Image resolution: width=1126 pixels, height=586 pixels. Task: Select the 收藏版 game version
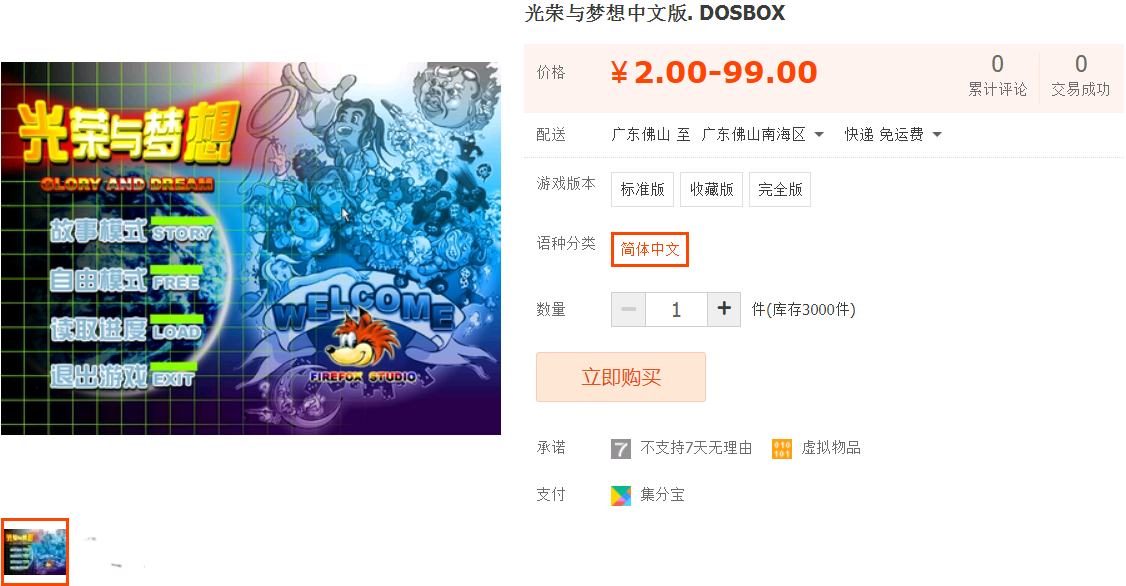click(712, 190)
